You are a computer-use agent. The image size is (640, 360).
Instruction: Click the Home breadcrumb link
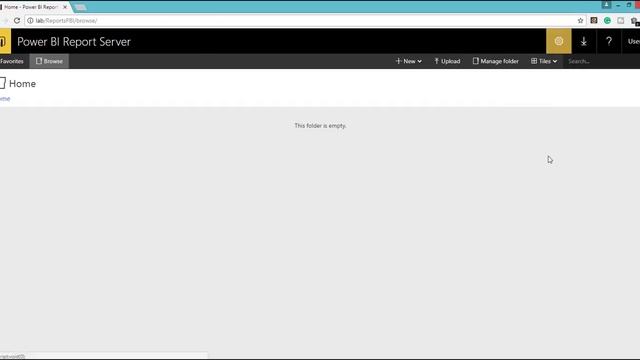tap(4, 99)
